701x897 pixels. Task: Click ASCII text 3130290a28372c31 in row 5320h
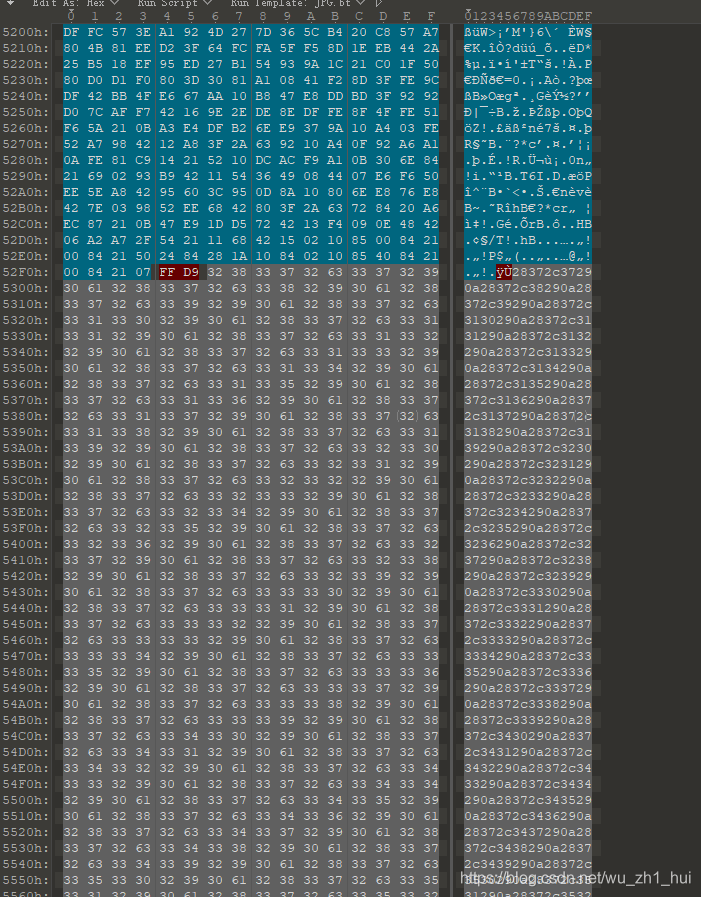coord(528,320)
